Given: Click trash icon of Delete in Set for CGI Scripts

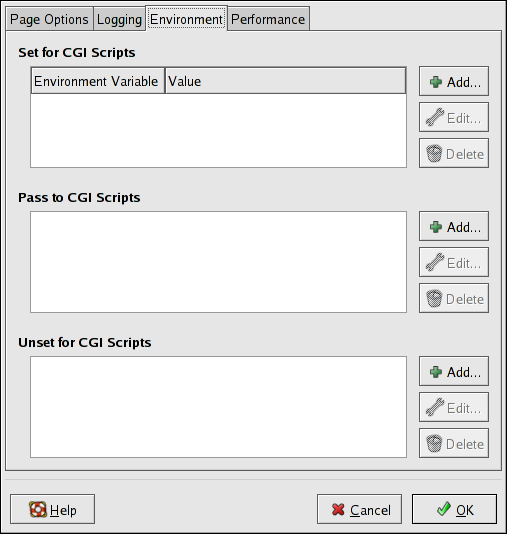Looking at the screenshot, I should tap(434, 154).
